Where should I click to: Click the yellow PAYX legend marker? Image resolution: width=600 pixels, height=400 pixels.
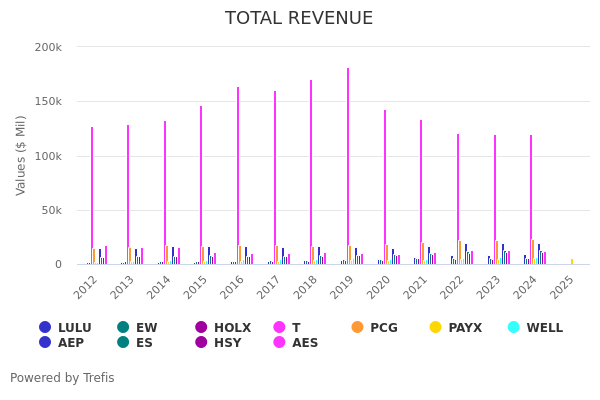tap(435, 327)
